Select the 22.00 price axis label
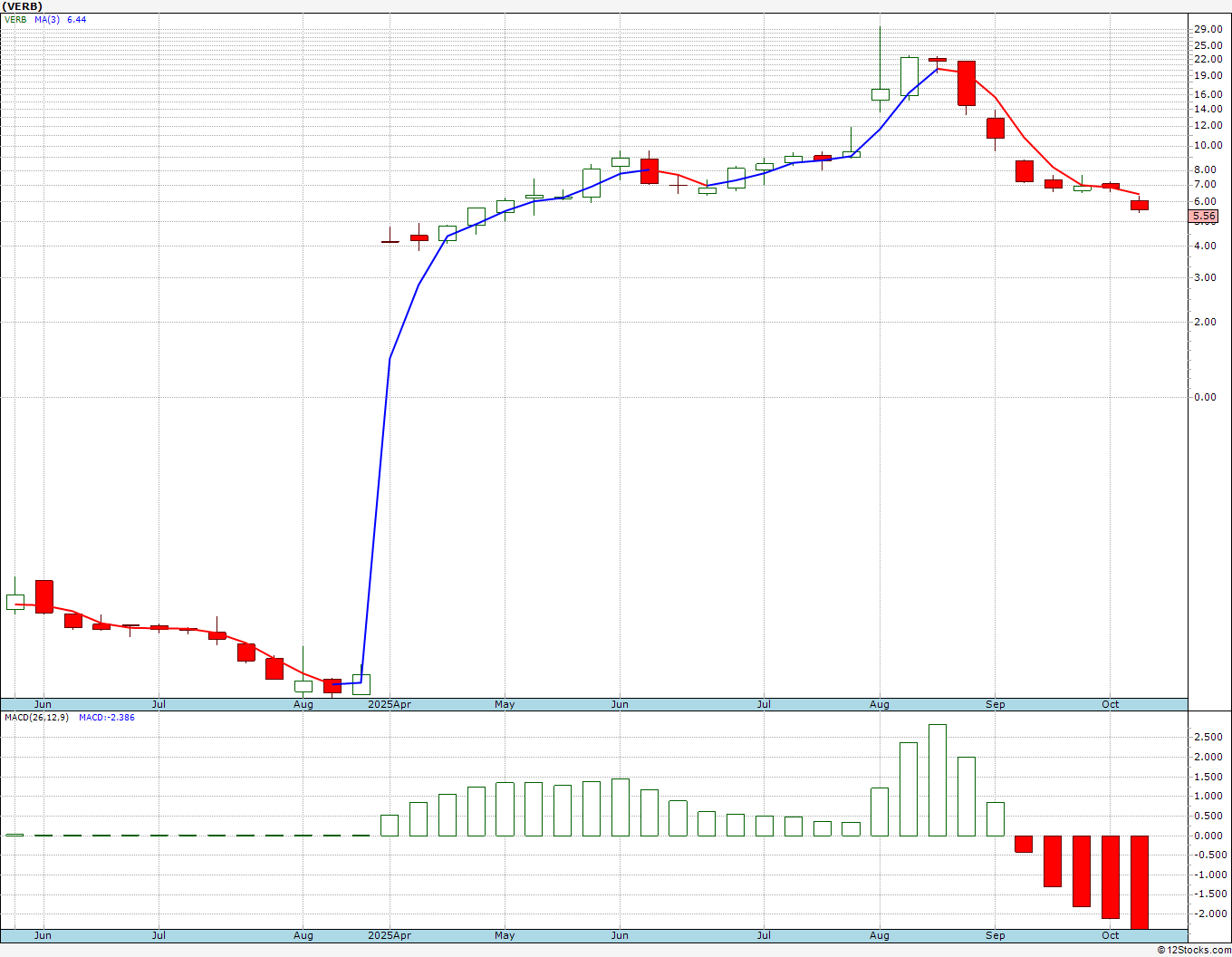The height and width of the screenshot is (957, 1232). [1207, 60]
